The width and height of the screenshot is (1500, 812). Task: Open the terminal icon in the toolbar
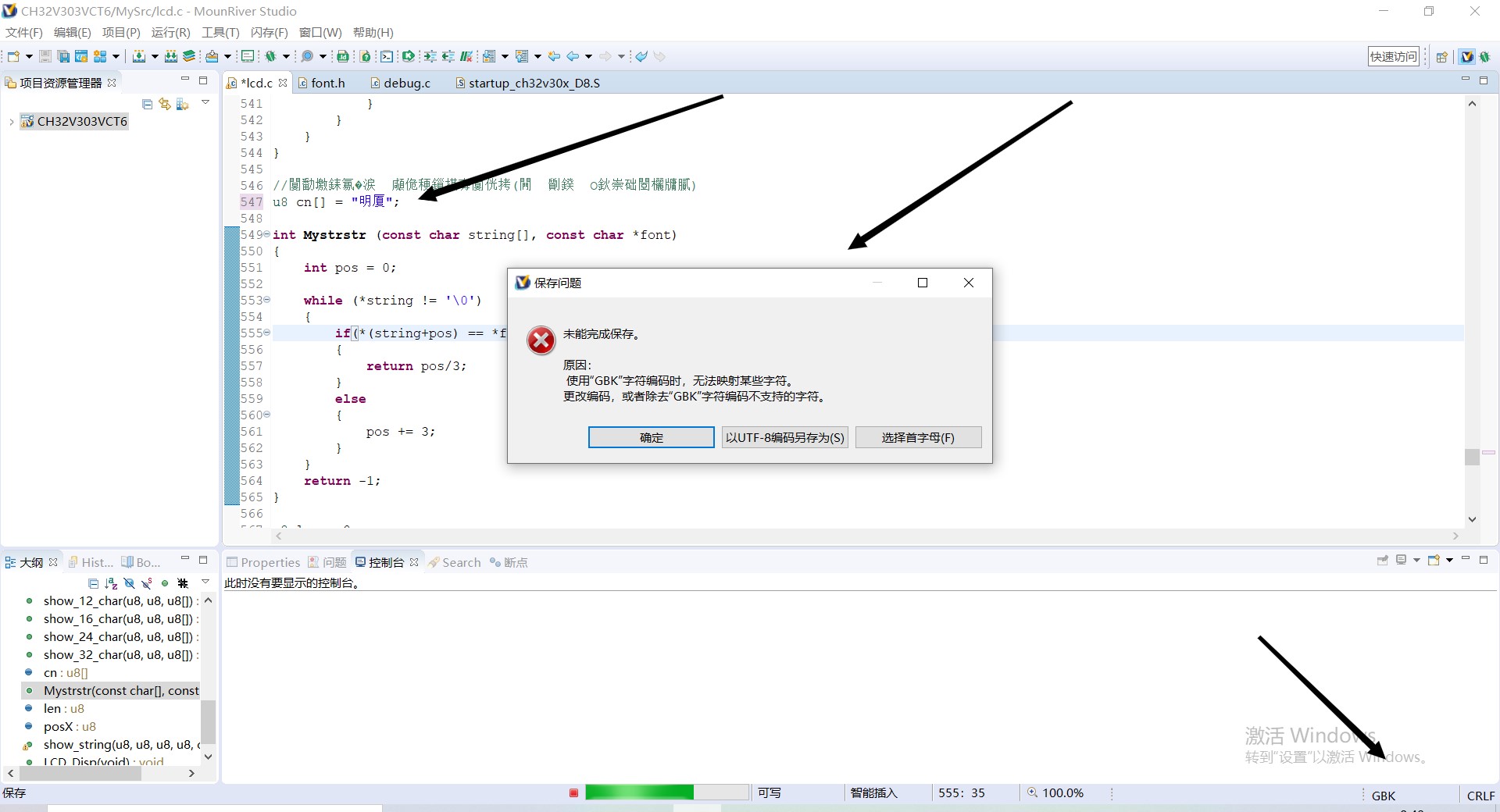point(387,56)
